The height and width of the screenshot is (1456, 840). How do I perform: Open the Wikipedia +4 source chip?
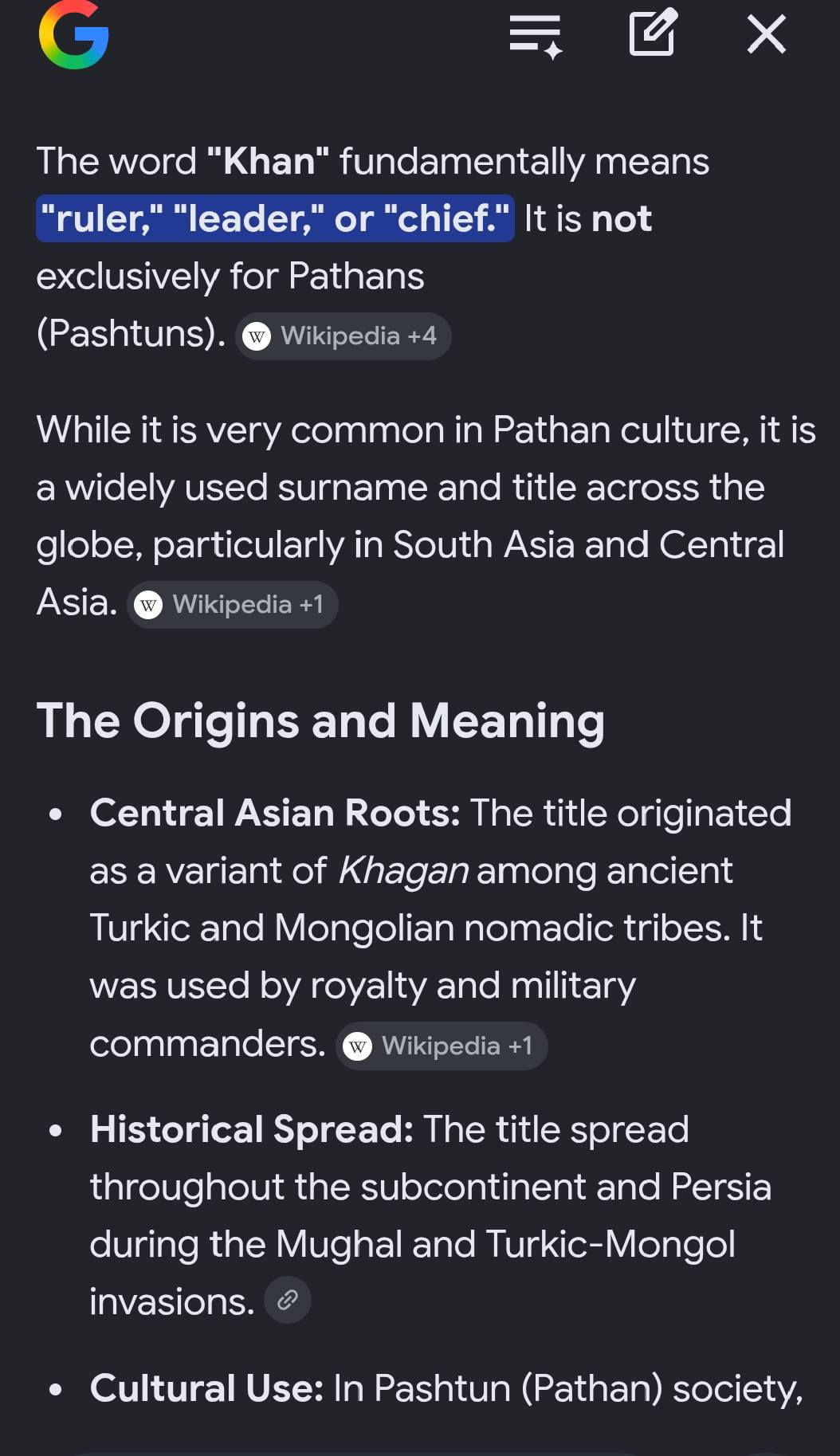click(343, 336)
